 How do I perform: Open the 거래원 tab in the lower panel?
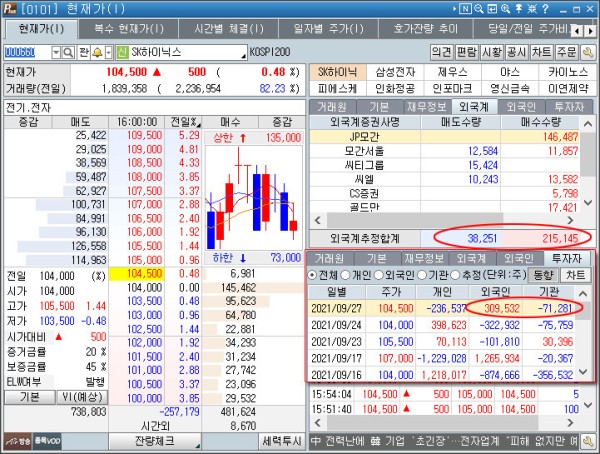click(x=329, y=258)
